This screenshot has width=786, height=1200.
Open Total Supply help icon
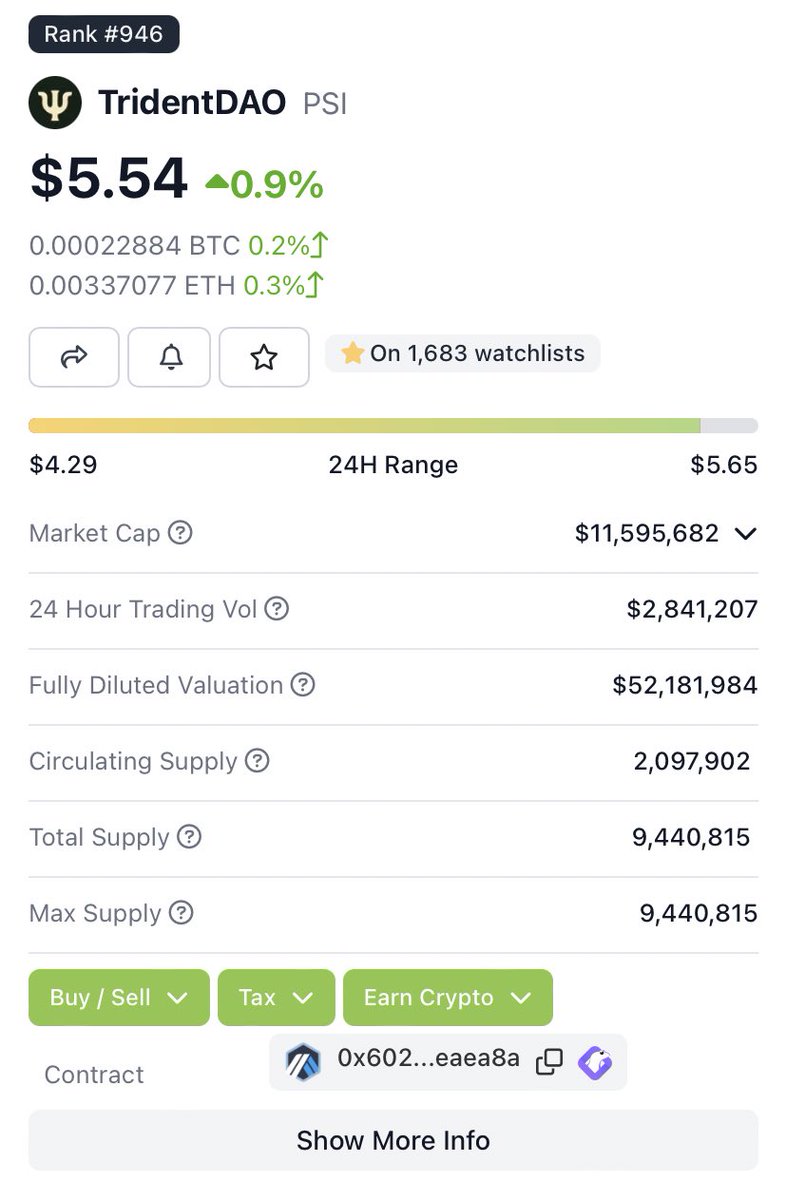[189, 837]
